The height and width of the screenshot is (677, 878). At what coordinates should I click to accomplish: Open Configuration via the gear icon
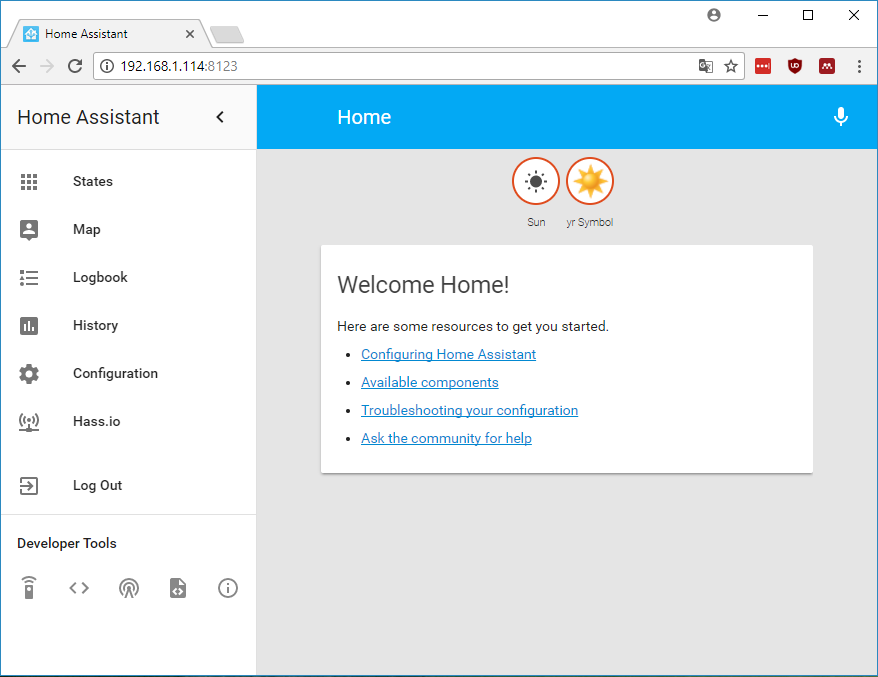click(x=29, y=373)
